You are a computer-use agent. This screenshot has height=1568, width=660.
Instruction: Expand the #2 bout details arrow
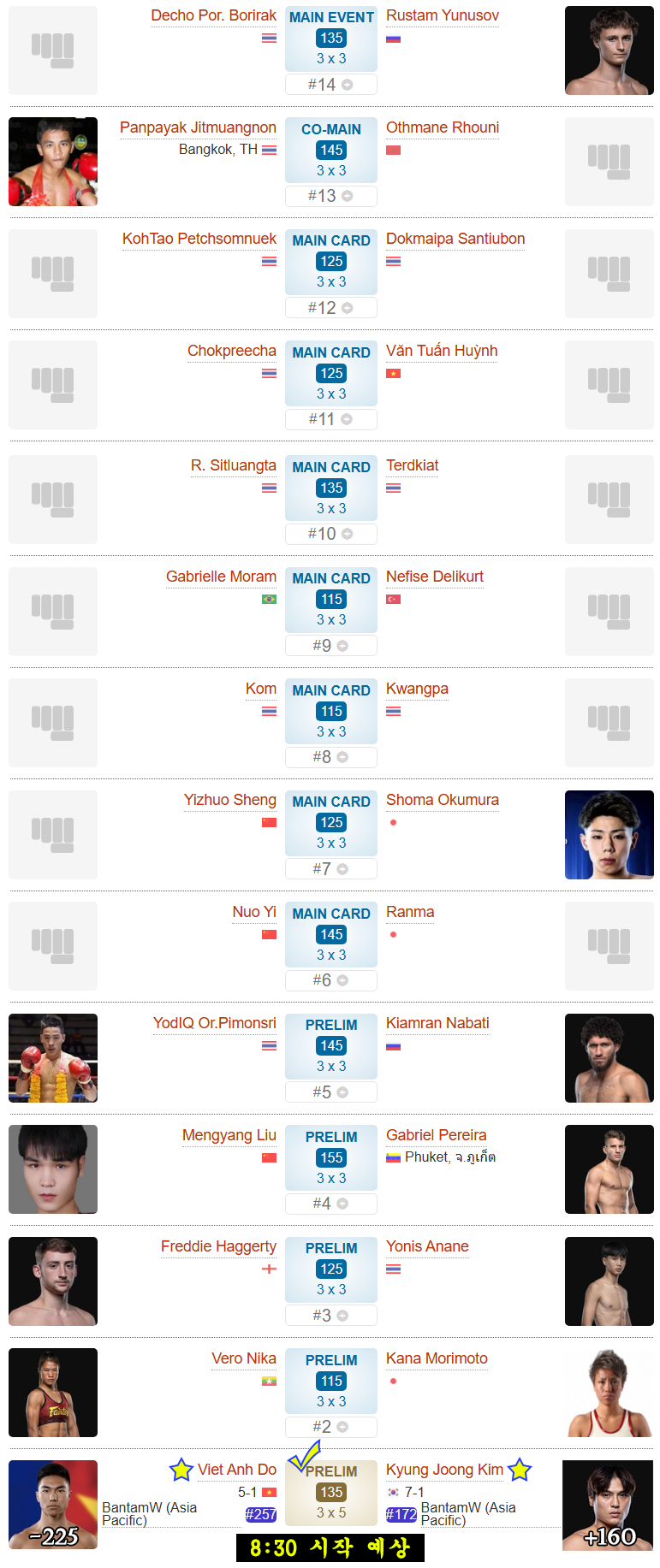pyautogui.click(x=342, y=1427)
